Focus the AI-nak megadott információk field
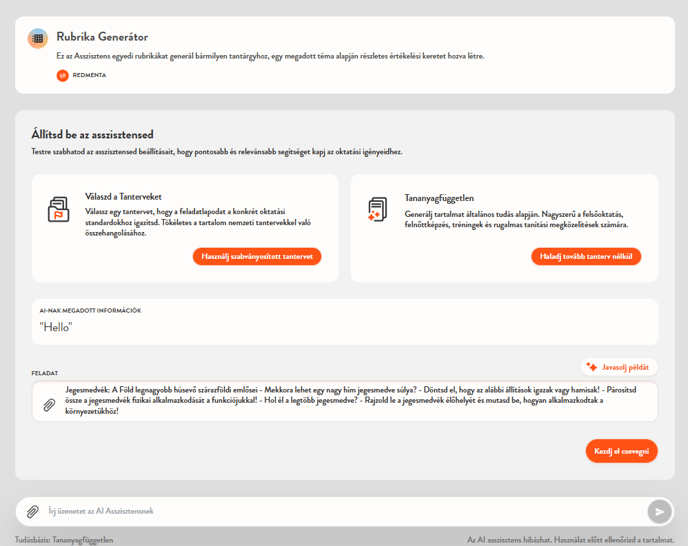Screen dimensions: 688x546 tap(343, 327)
